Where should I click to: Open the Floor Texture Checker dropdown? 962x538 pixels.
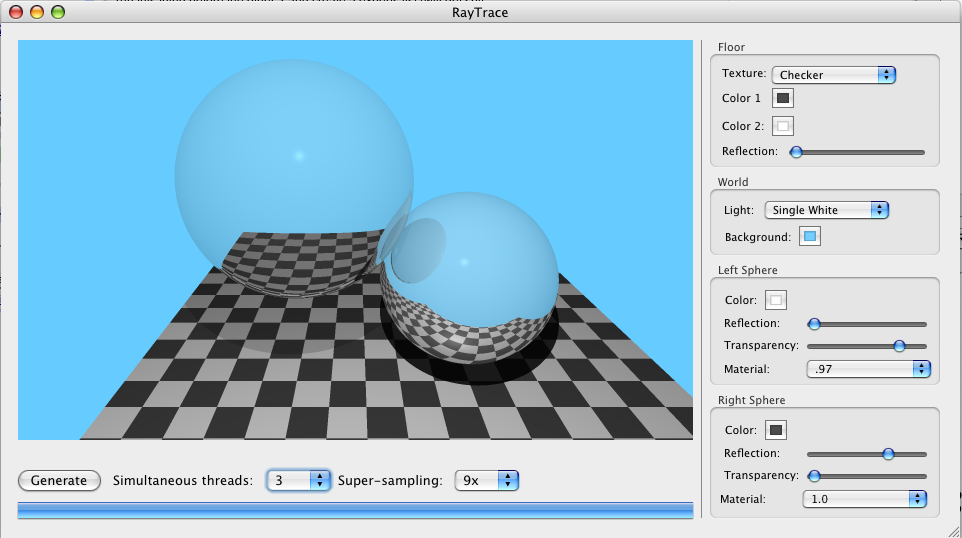click(833, 75)
